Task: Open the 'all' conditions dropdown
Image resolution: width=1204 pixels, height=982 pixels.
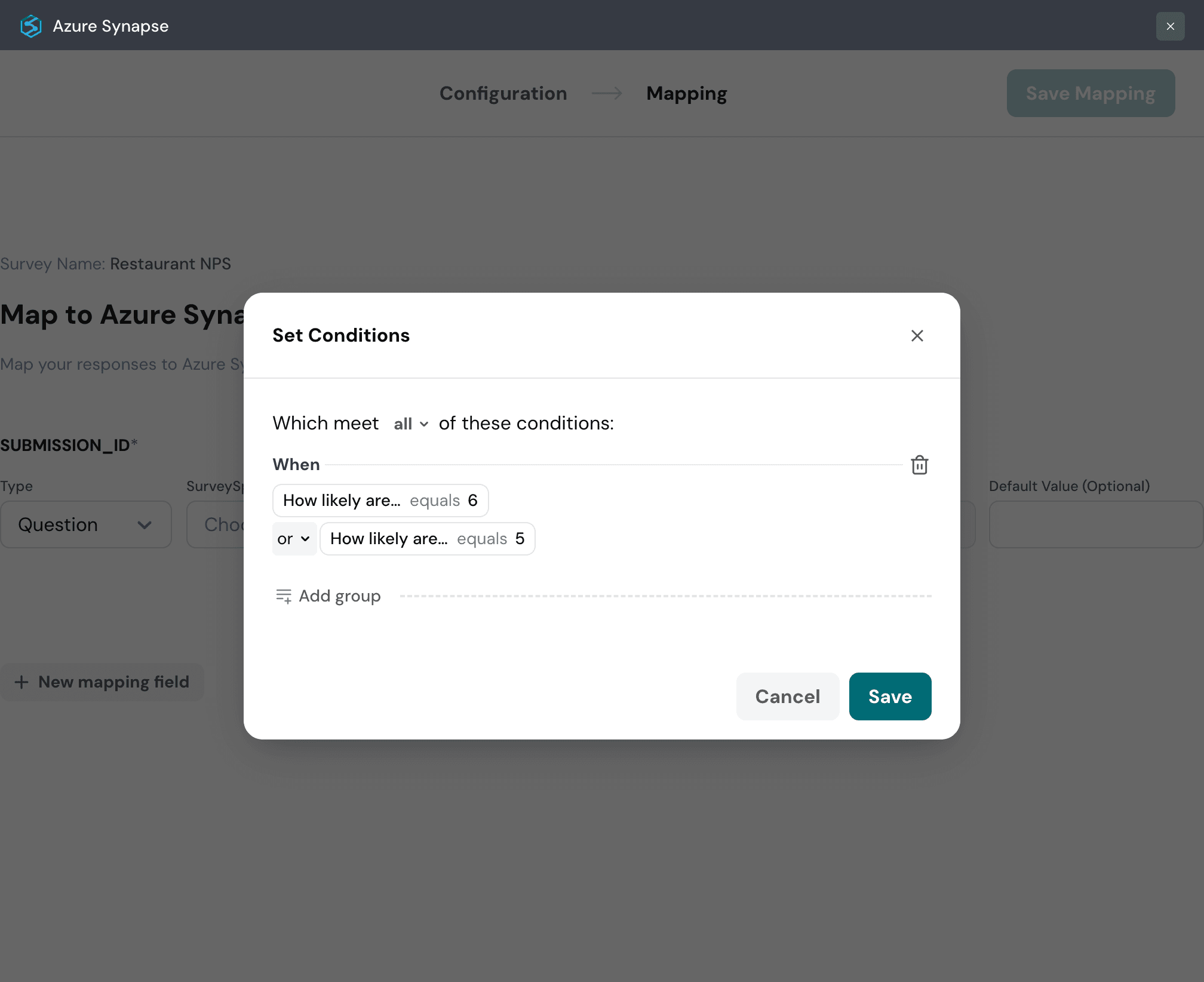Action: 410,424
